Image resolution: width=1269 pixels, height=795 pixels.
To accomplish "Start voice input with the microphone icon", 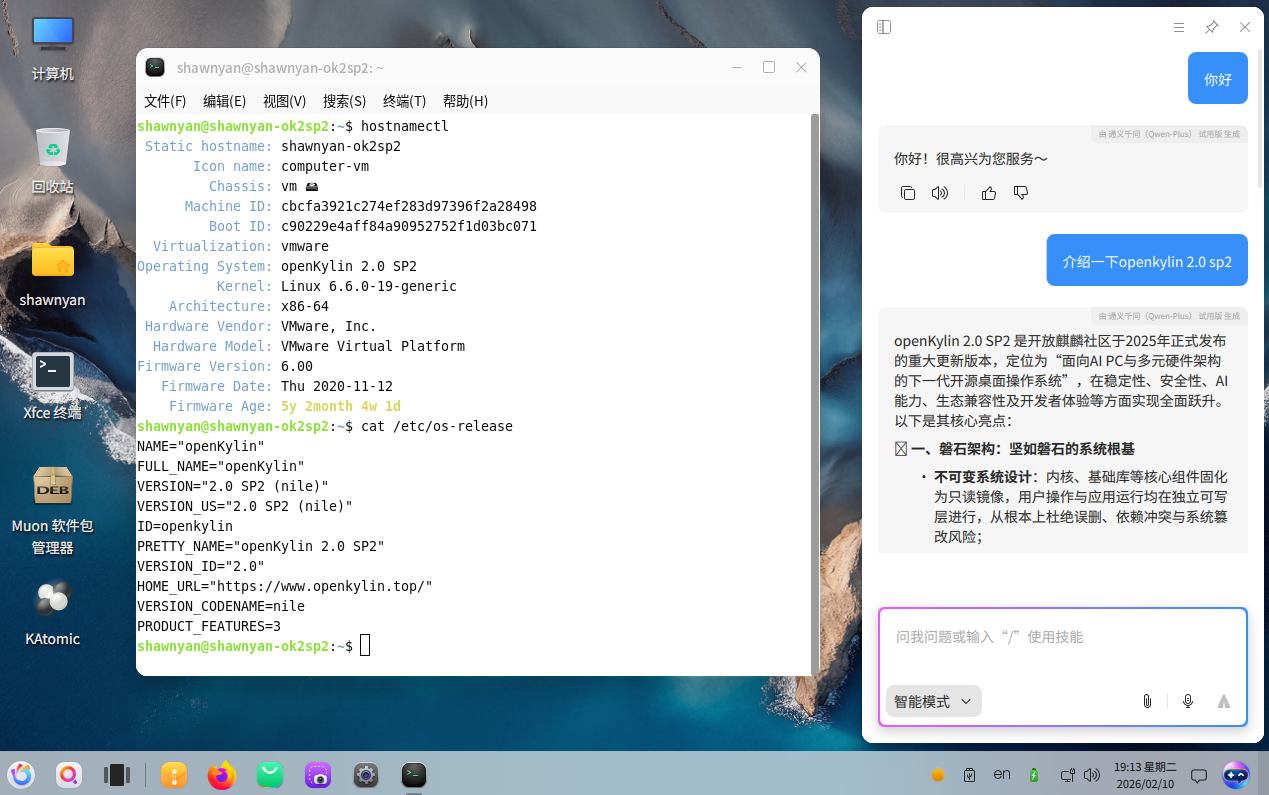I will point(1188,701).
